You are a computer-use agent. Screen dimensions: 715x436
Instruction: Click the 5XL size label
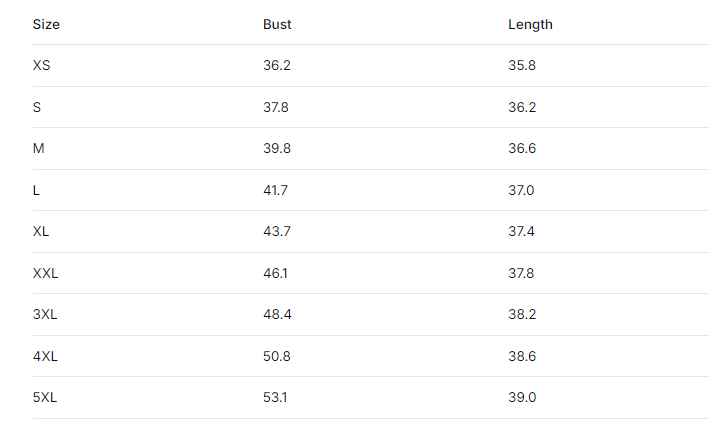click(x=45, y=397)
